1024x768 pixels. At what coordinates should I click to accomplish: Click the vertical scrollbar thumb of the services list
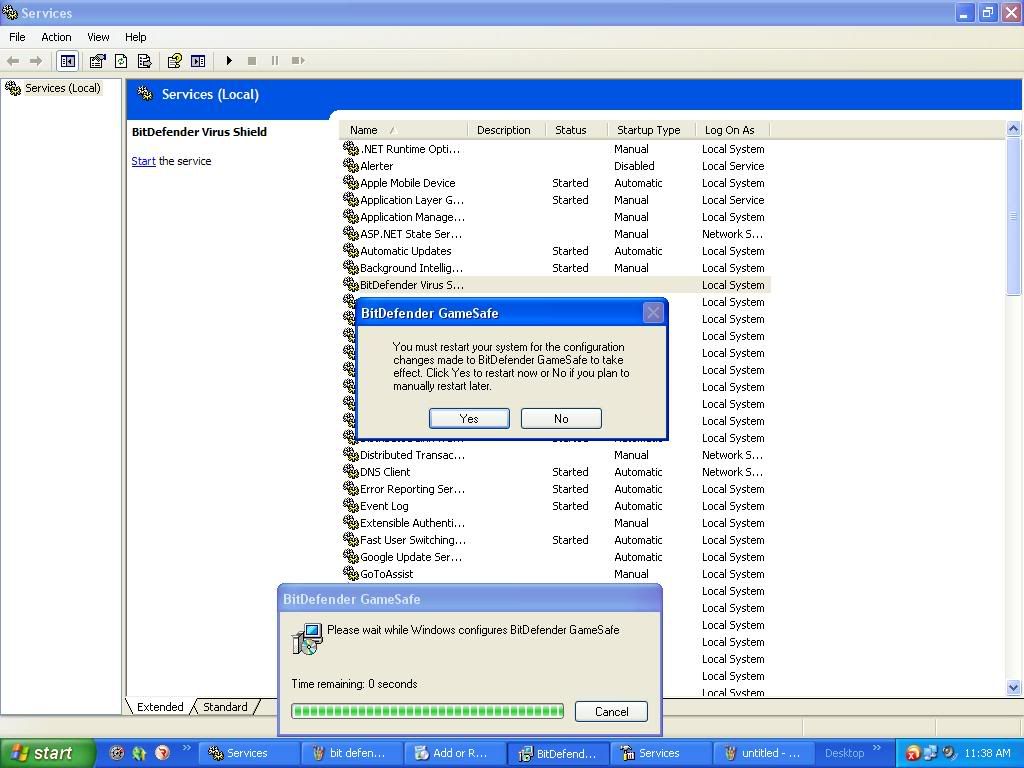1013,216
